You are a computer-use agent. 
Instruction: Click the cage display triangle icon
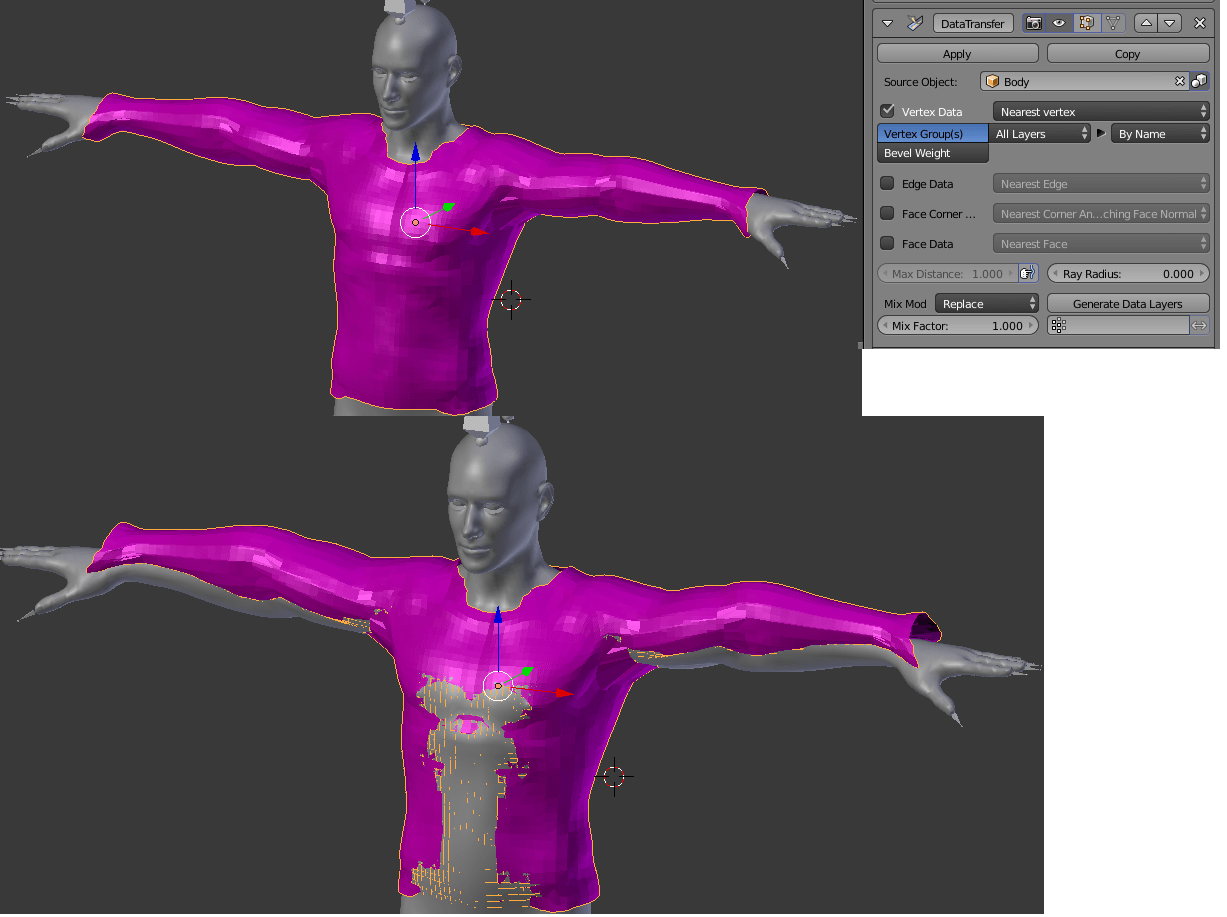1112,23
